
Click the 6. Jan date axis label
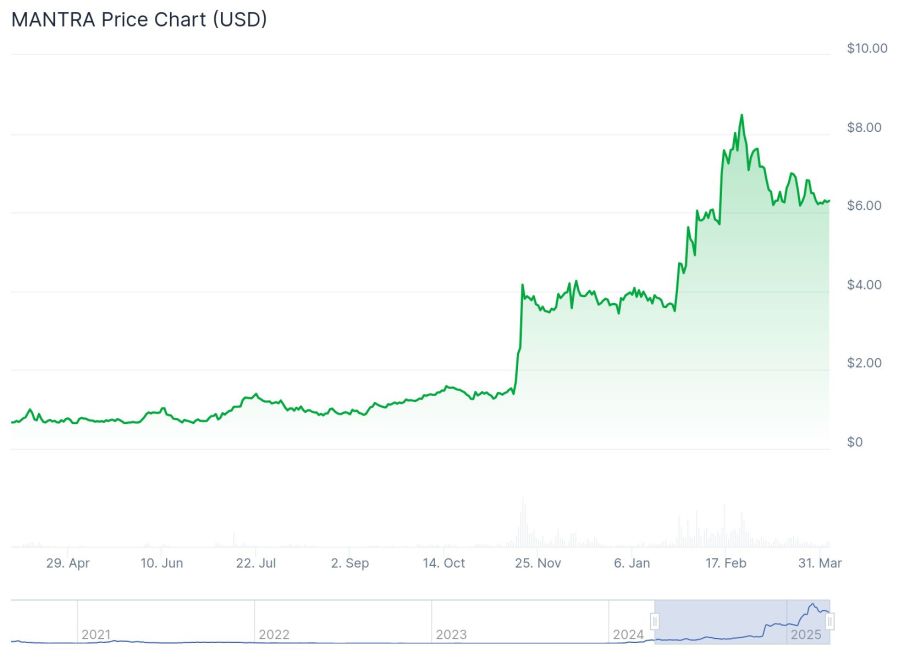pos(632,564)
